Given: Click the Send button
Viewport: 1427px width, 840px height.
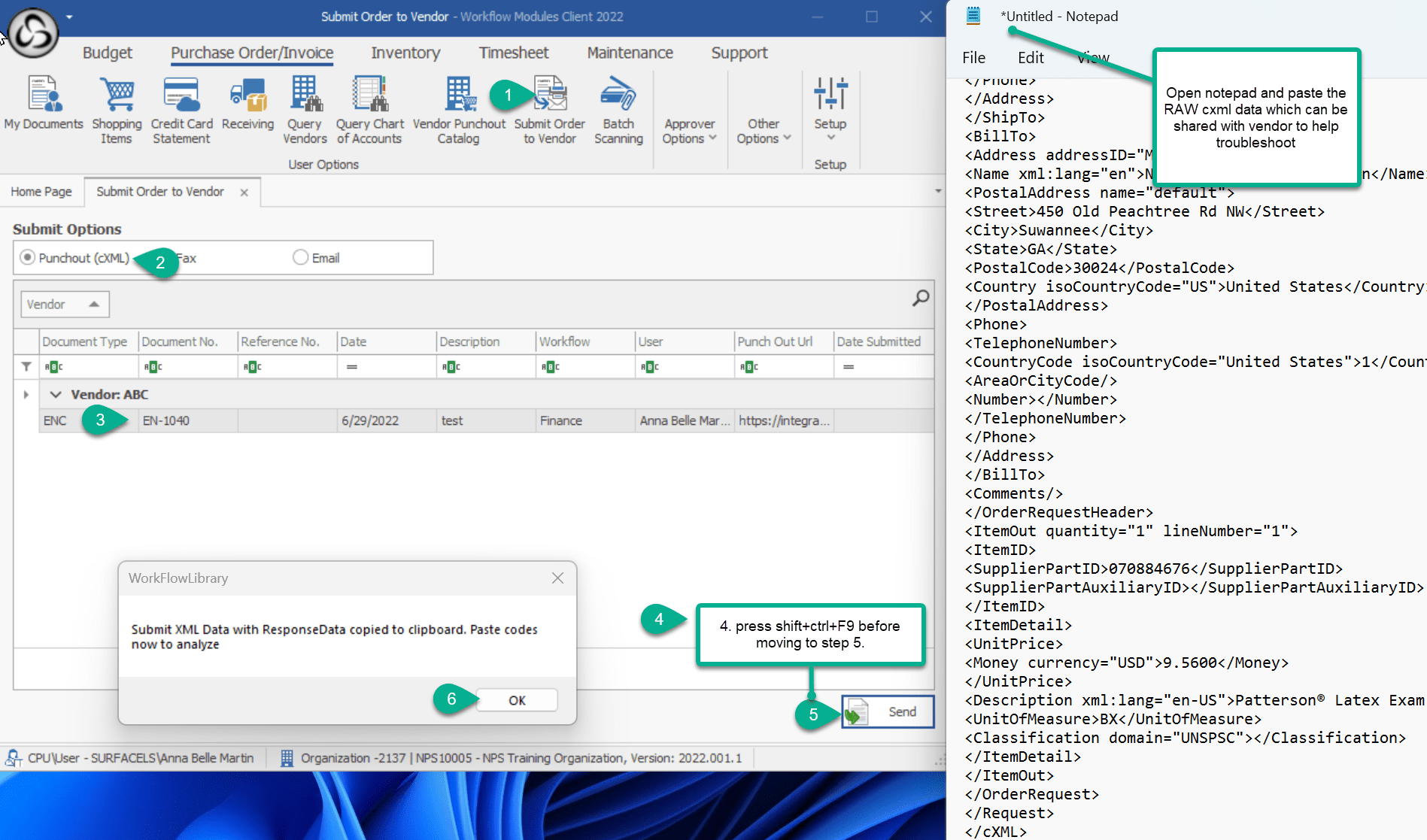Looking at the screenshot, I should pos(888,711).
